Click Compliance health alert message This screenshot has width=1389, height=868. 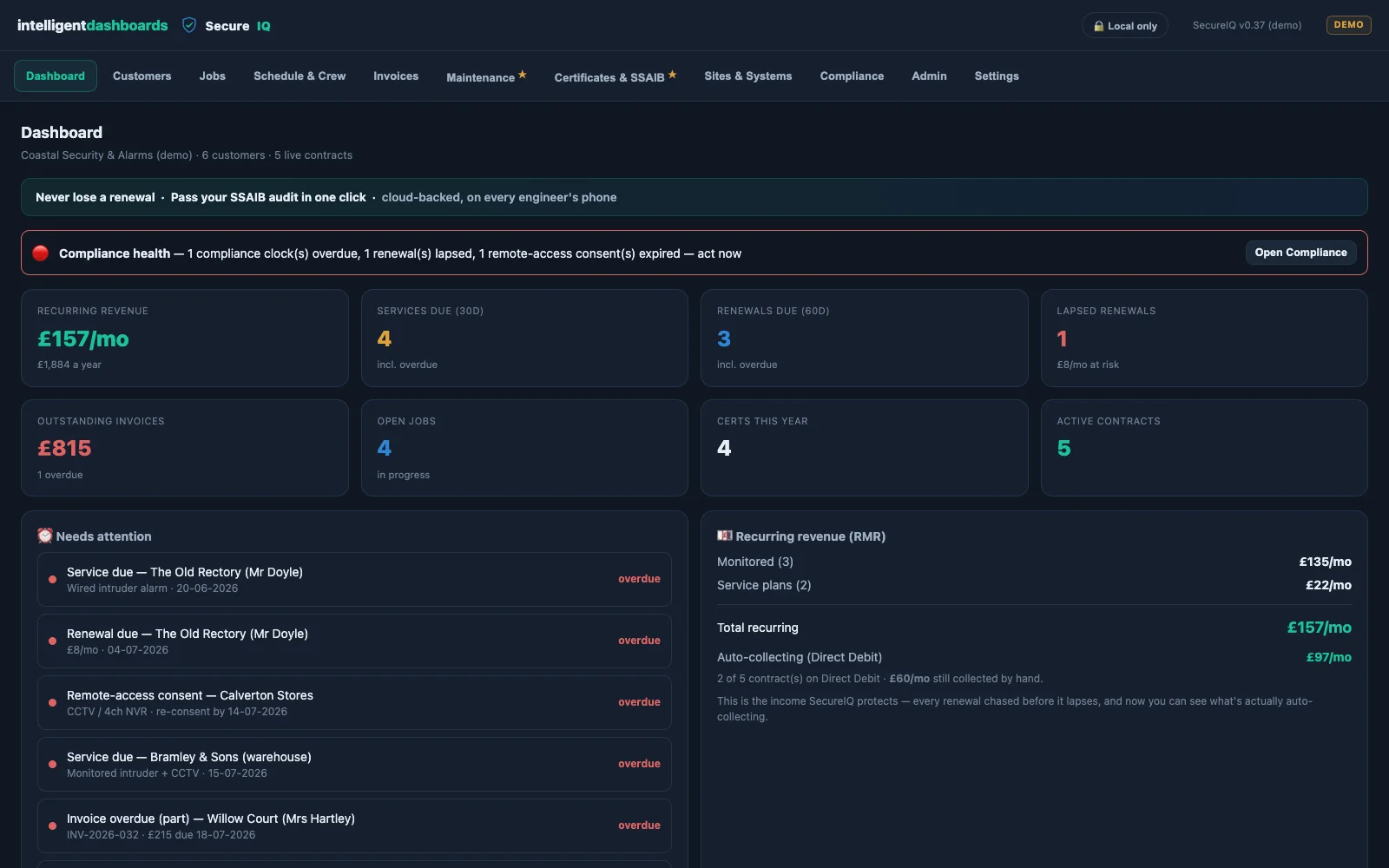(x=400, y=253)
